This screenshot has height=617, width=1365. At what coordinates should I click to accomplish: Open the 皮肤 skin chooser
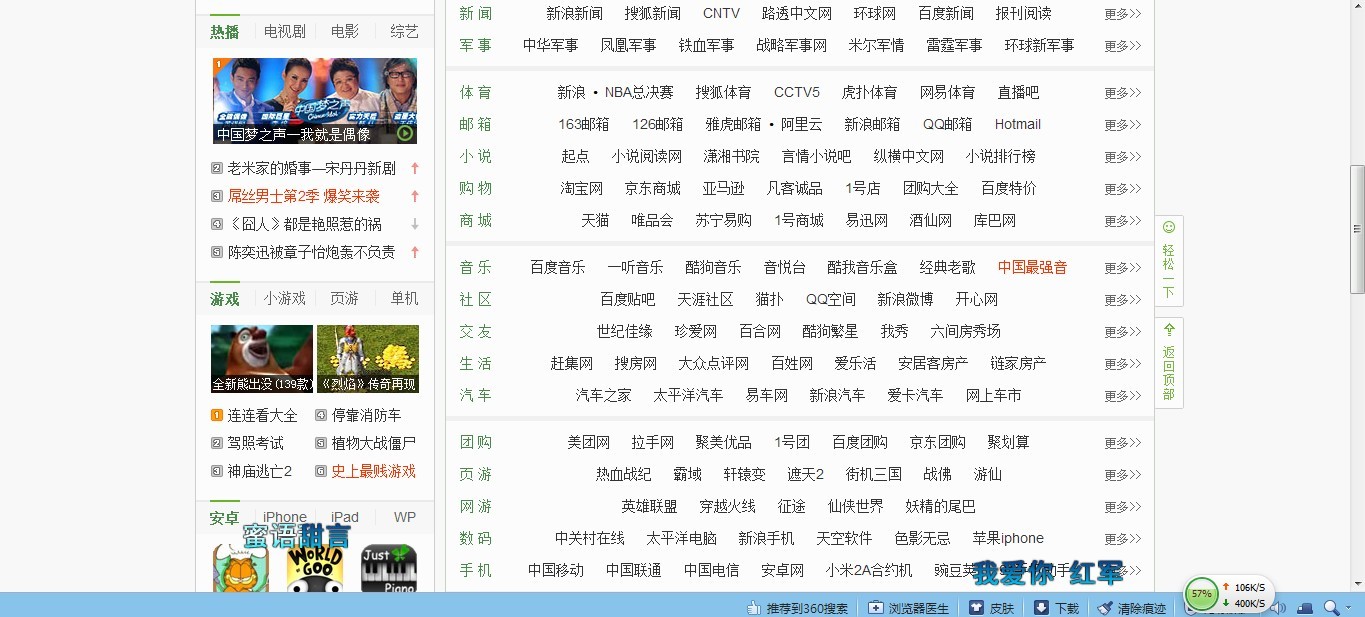click(991, 608)
